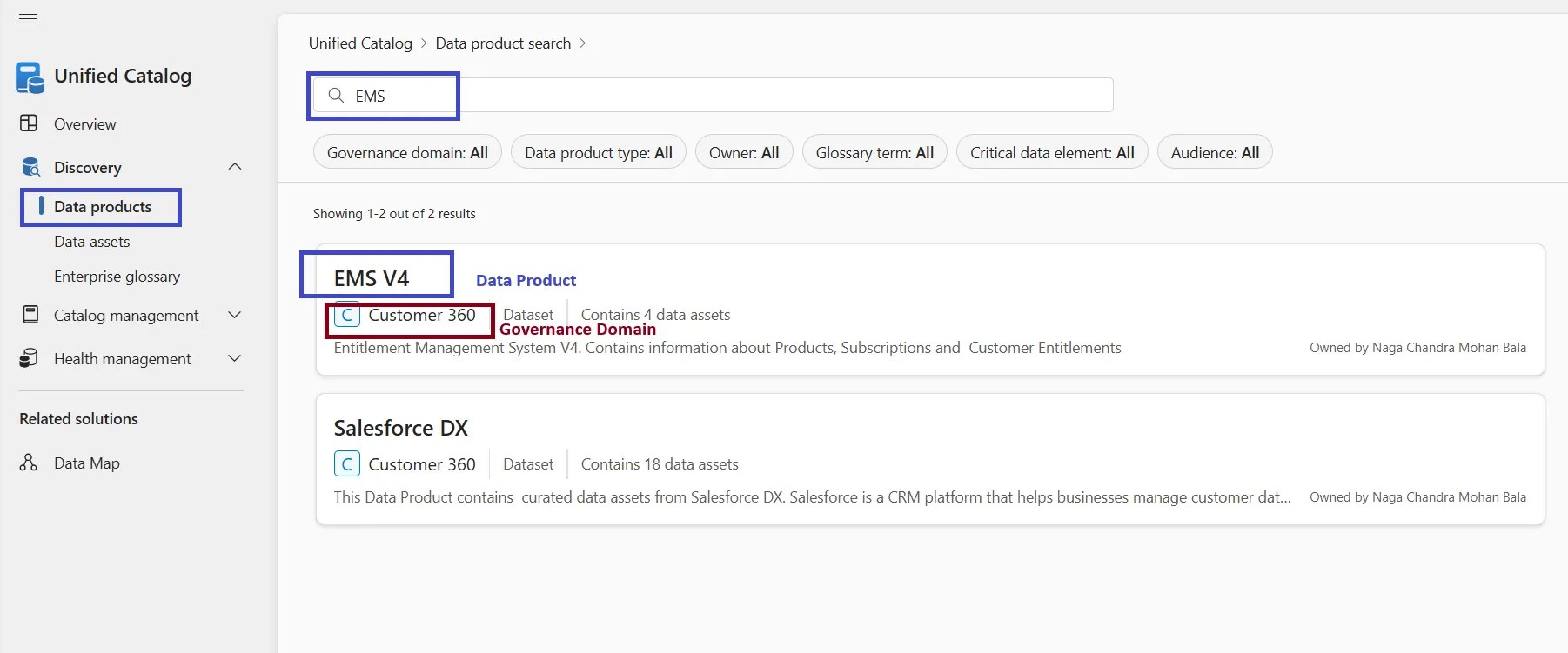Viewport: 1568px width, 653px height.
Task: Click Dataset label on EMS V4 card
Action: pyautogui.click(x=528, y=315)
